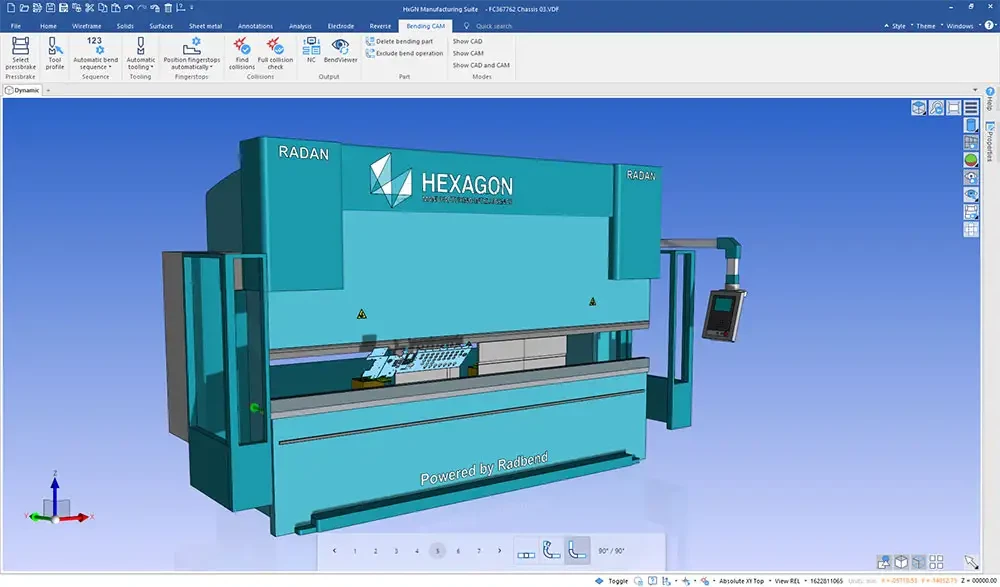1000x587 pixels.
Task: Start the Full collision check
Action: coord(276,53)
